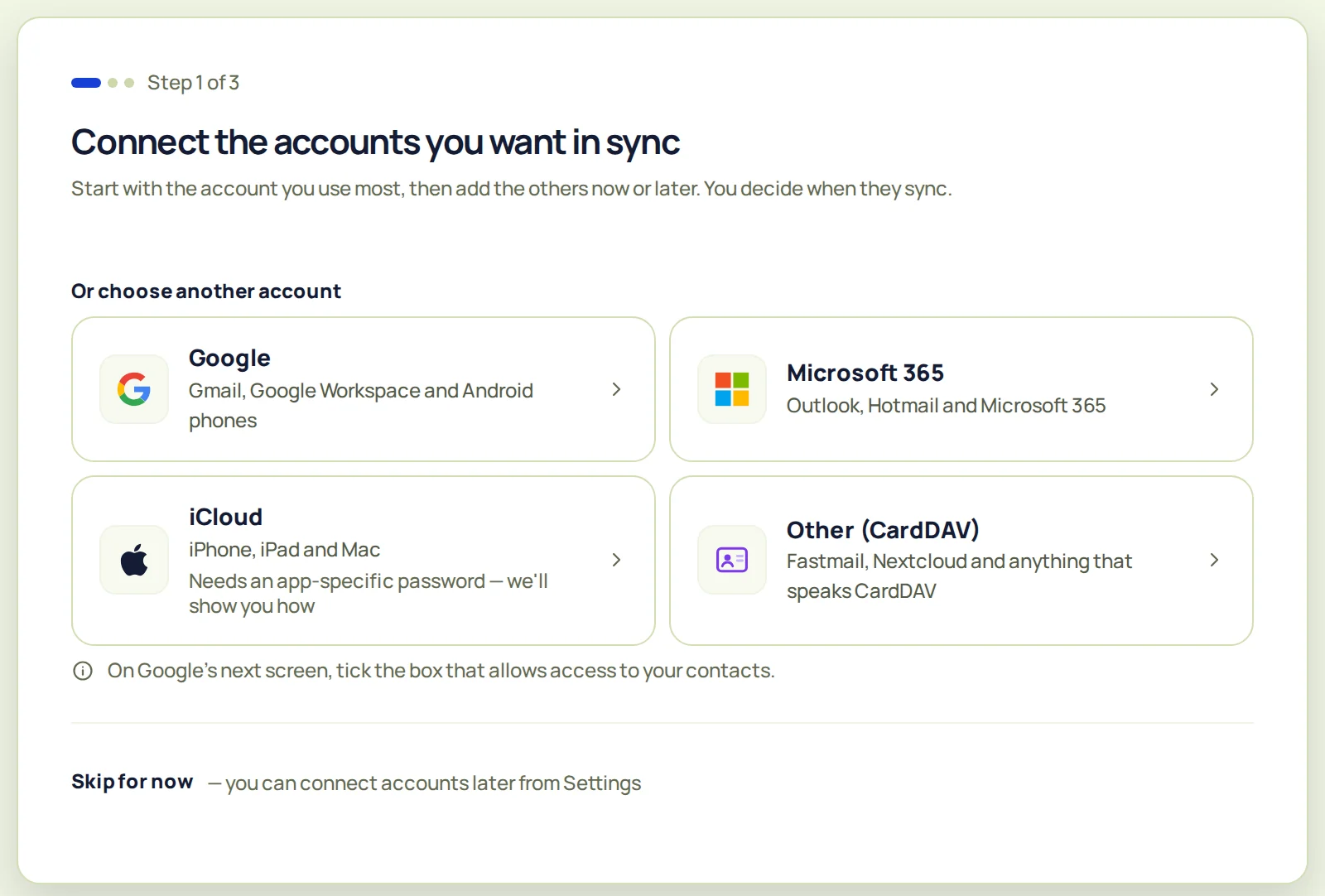The image size is (1325, 896).
Task: Click the Microsoft 365 four-color logo
Action: [732, 389]
